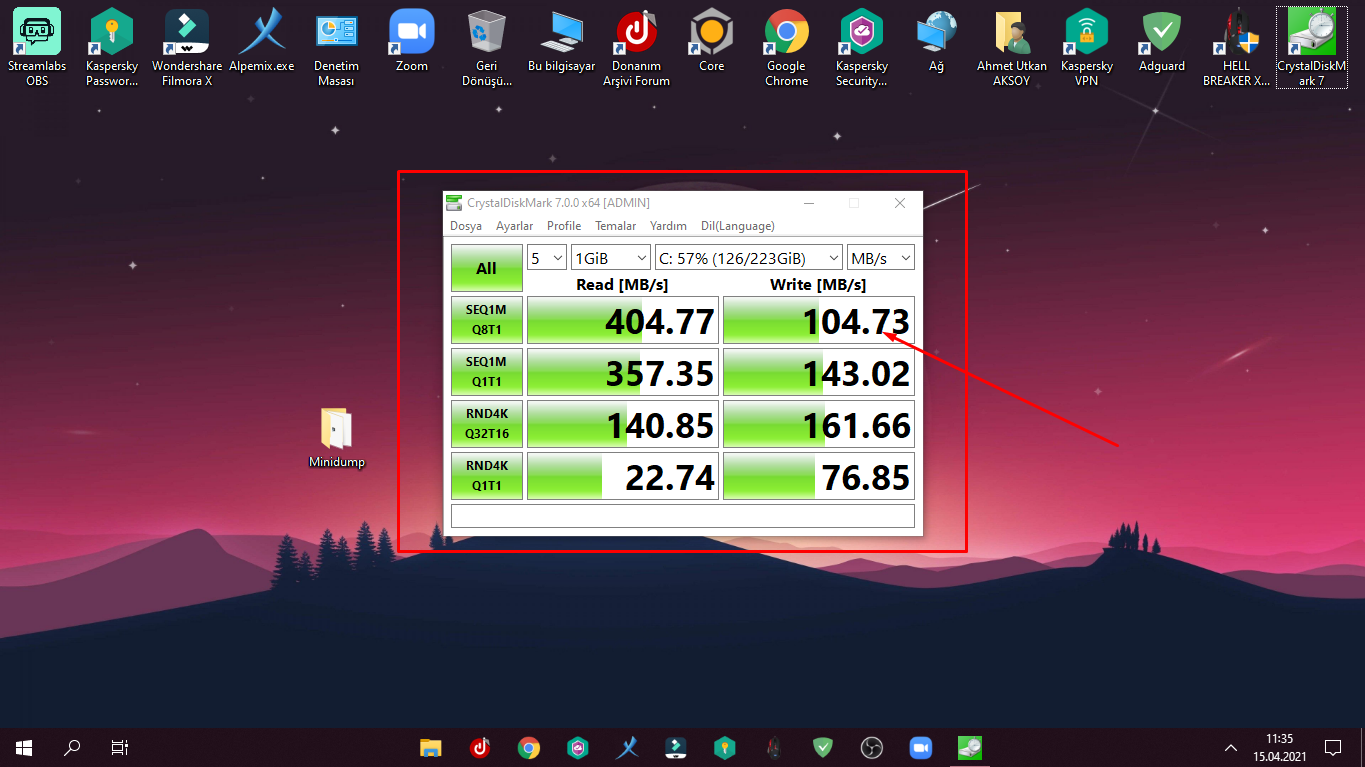Open the Temalar menu
The height and width of the screenshot is (767, 1365).
pyautogui.click(x=616, y=226)
